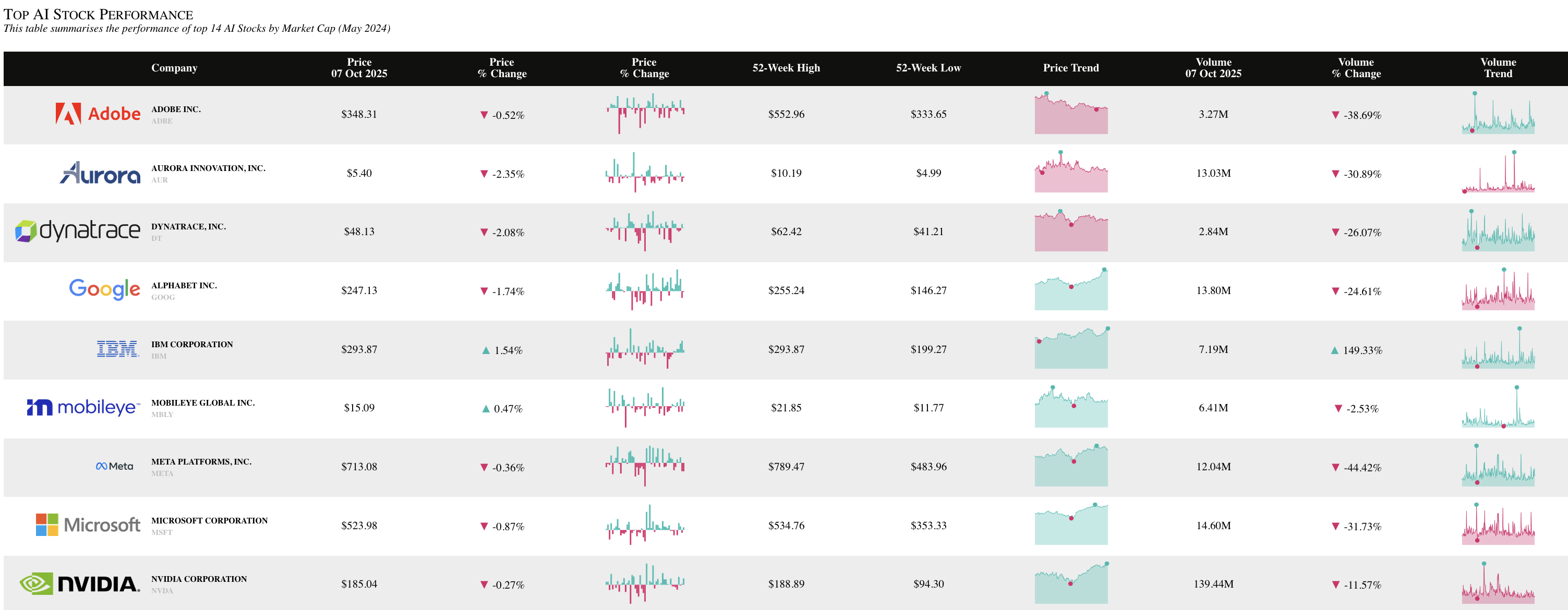Click IBM's green up arrow price change
1568x610 pixels.
[486, 350]
